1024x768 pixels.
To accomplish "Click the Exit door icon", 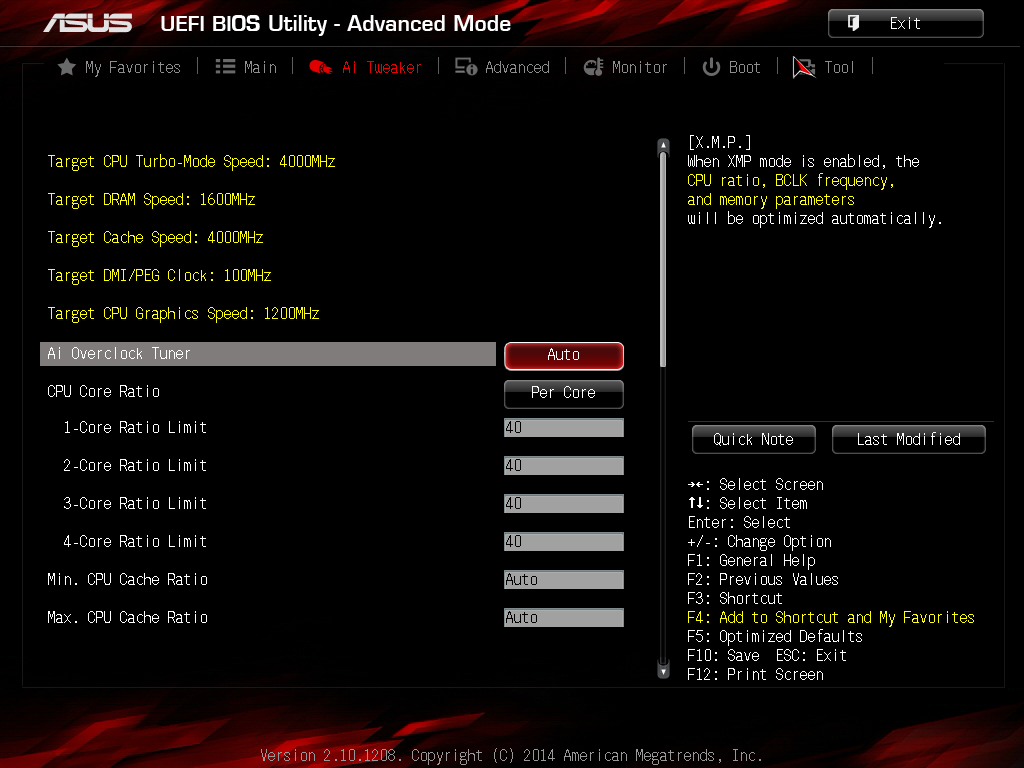I will pos(853,23).
